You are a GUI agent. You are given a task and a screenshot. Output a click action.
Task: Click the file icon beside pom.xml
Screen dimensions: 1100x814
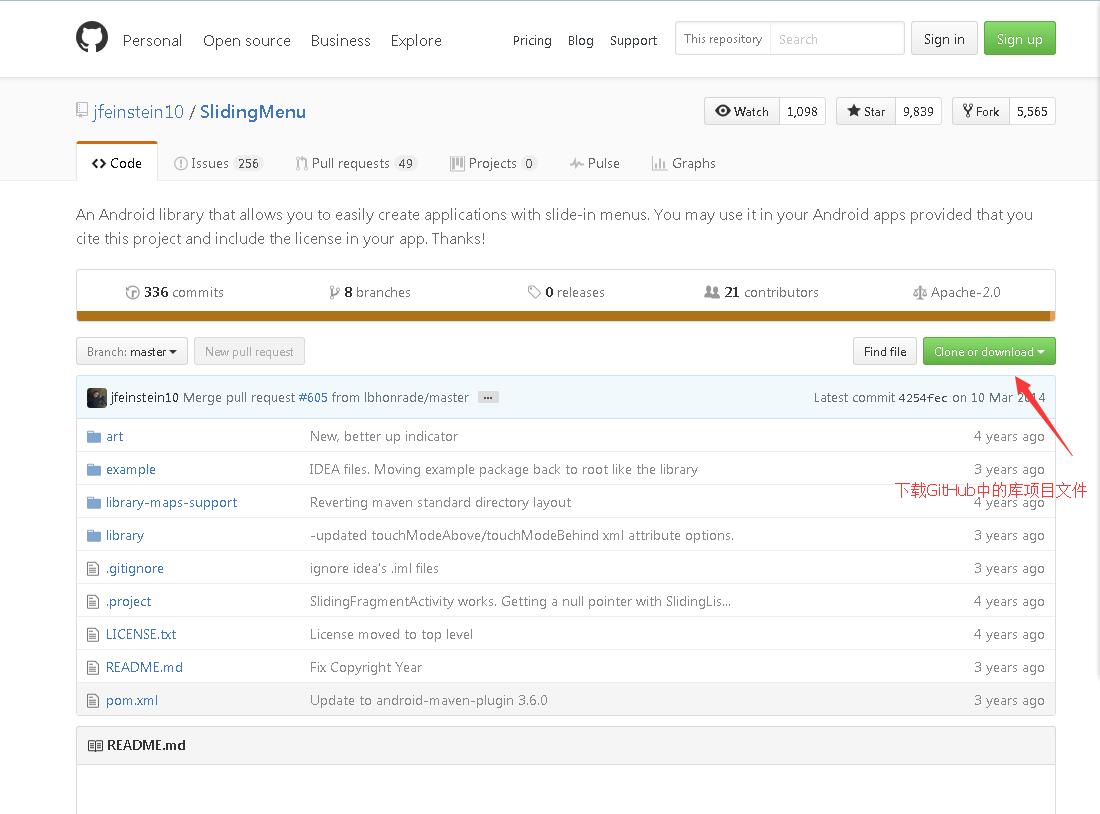(x=94, y=701)
